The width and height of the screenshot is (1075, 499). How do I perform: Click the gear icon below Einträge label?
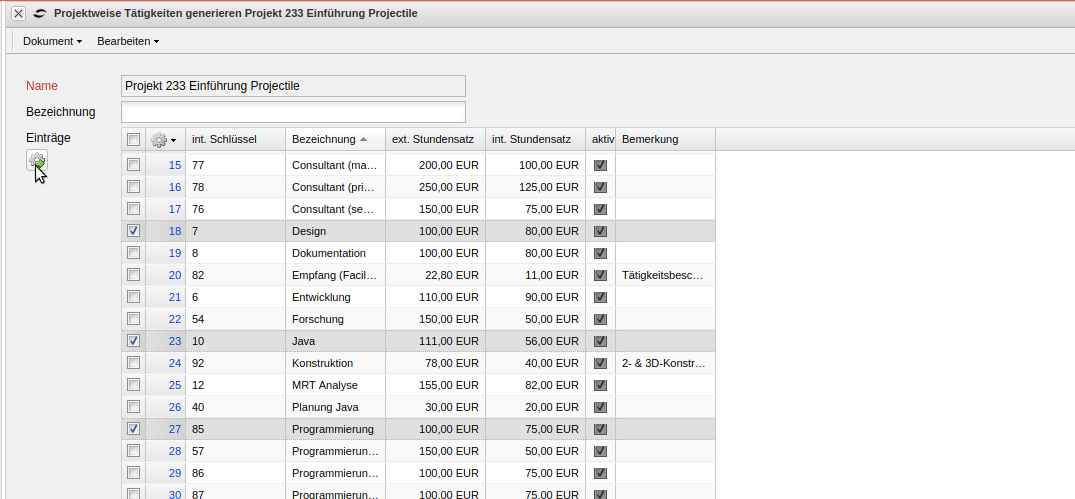point(37,160)
